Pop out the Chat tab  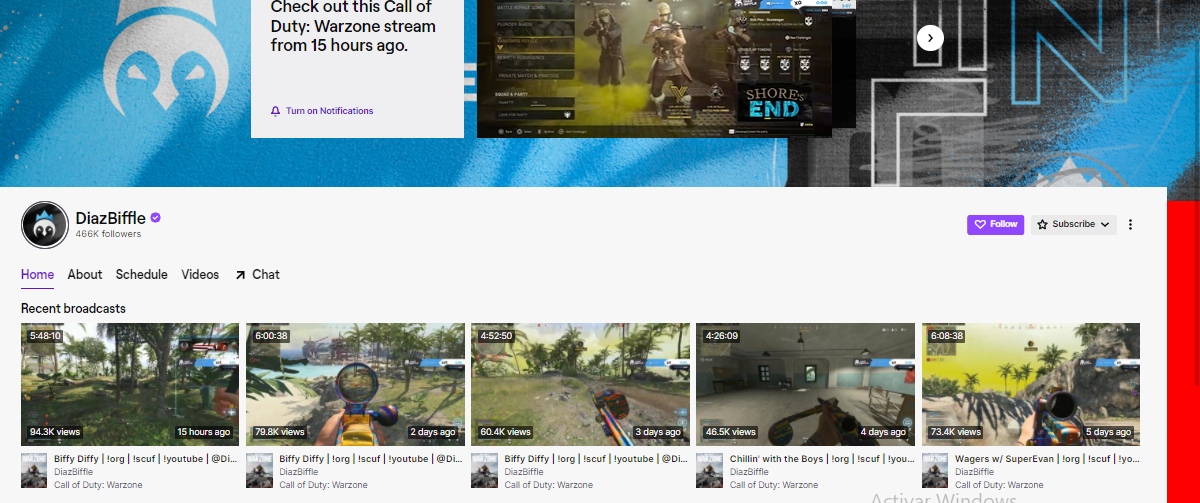click(257, 274)
